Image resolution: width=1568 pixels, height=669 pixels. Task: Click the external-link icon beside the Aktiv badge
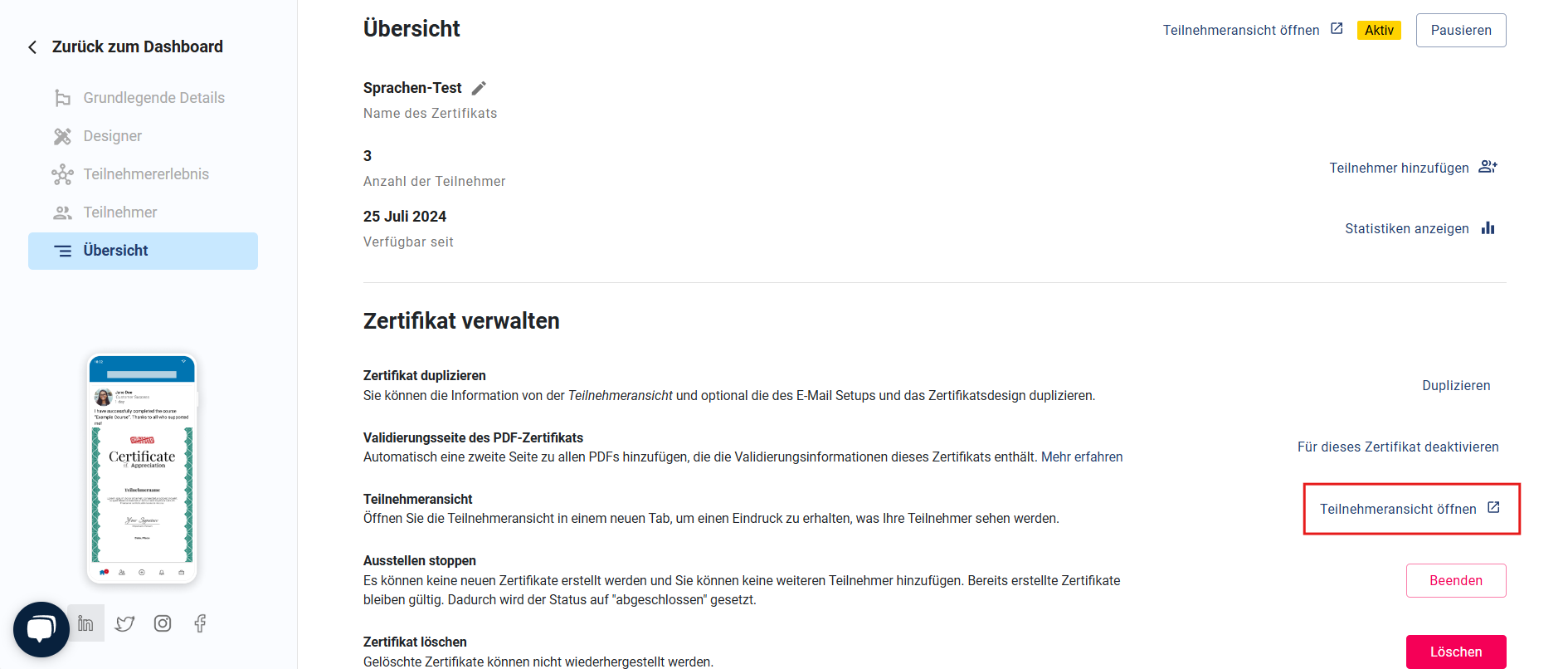pyautogui.click(x=1337, y=29)
